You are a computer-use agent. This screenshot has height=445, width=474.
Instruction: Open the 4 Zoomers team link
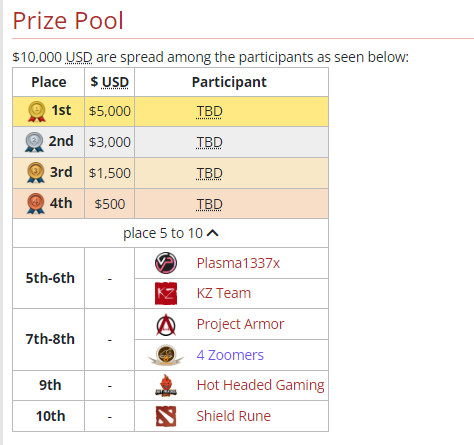(x=230, y=355)
